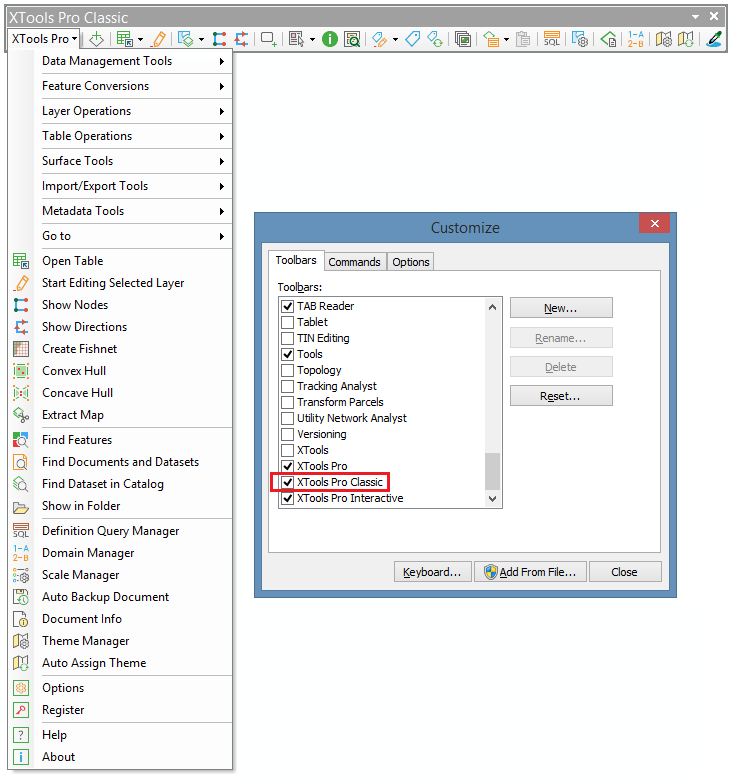Click the Document Info icon in menu
748x775 pixels.
pyautogui.click(x=21, y=619)
